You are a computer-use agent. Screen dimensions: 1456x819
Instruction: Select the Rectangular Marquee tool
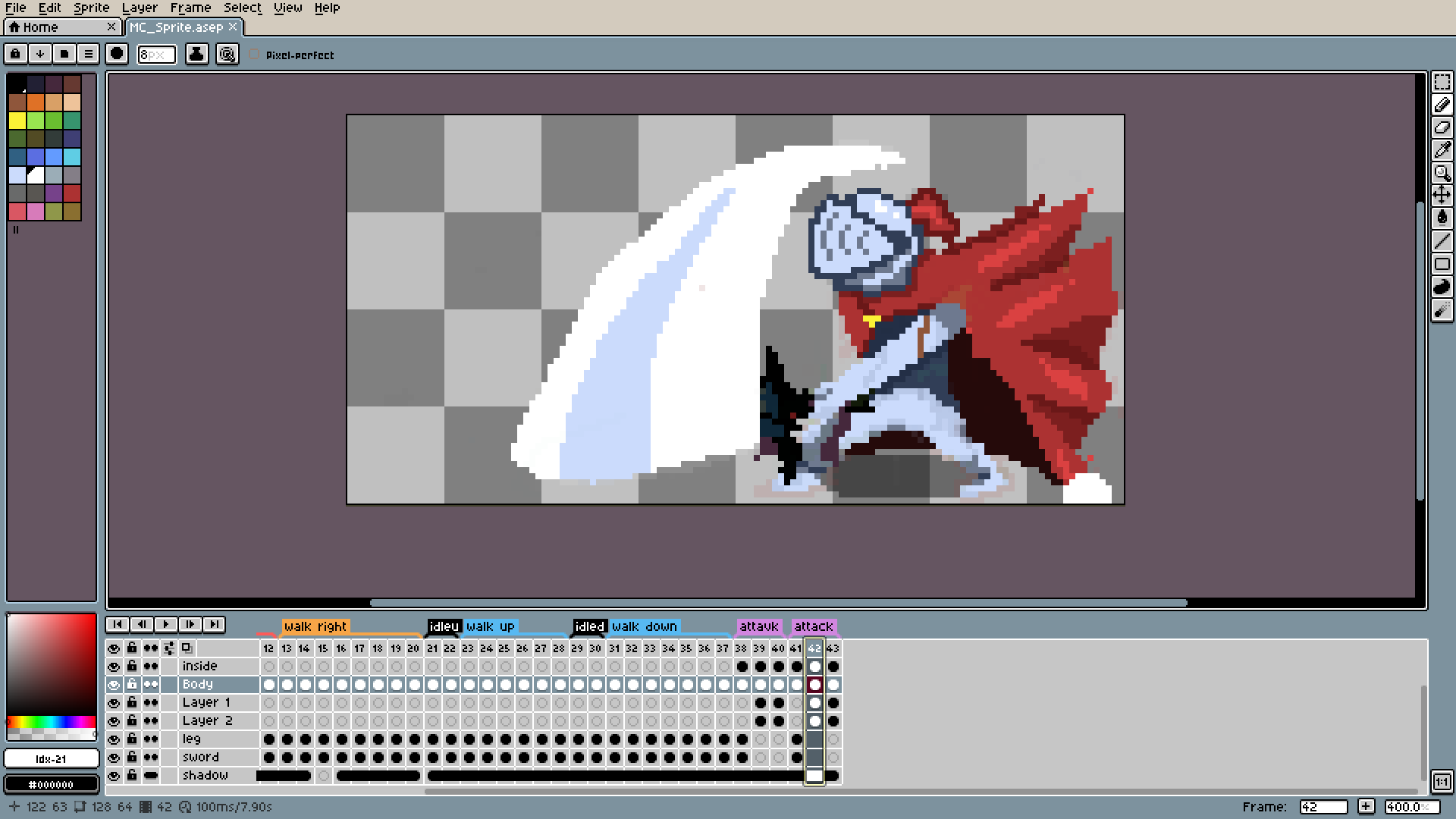[x=1442, y=82]
